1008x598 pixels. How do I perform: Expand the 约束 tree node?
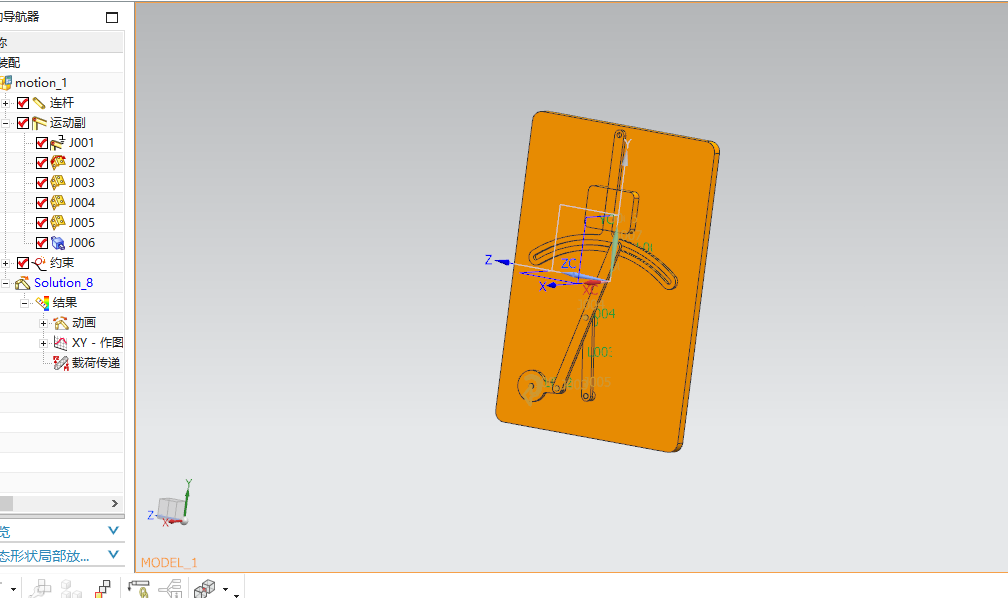[5, 263]
